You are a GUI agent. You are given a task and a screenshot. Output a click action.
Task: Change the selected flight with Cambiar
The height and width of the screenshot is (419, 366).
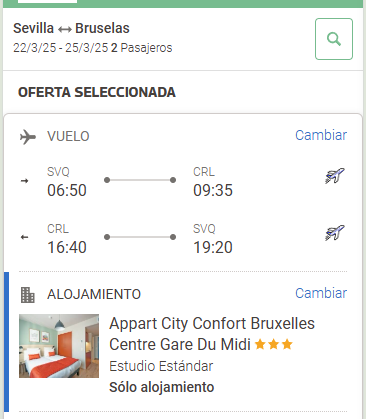321,135
